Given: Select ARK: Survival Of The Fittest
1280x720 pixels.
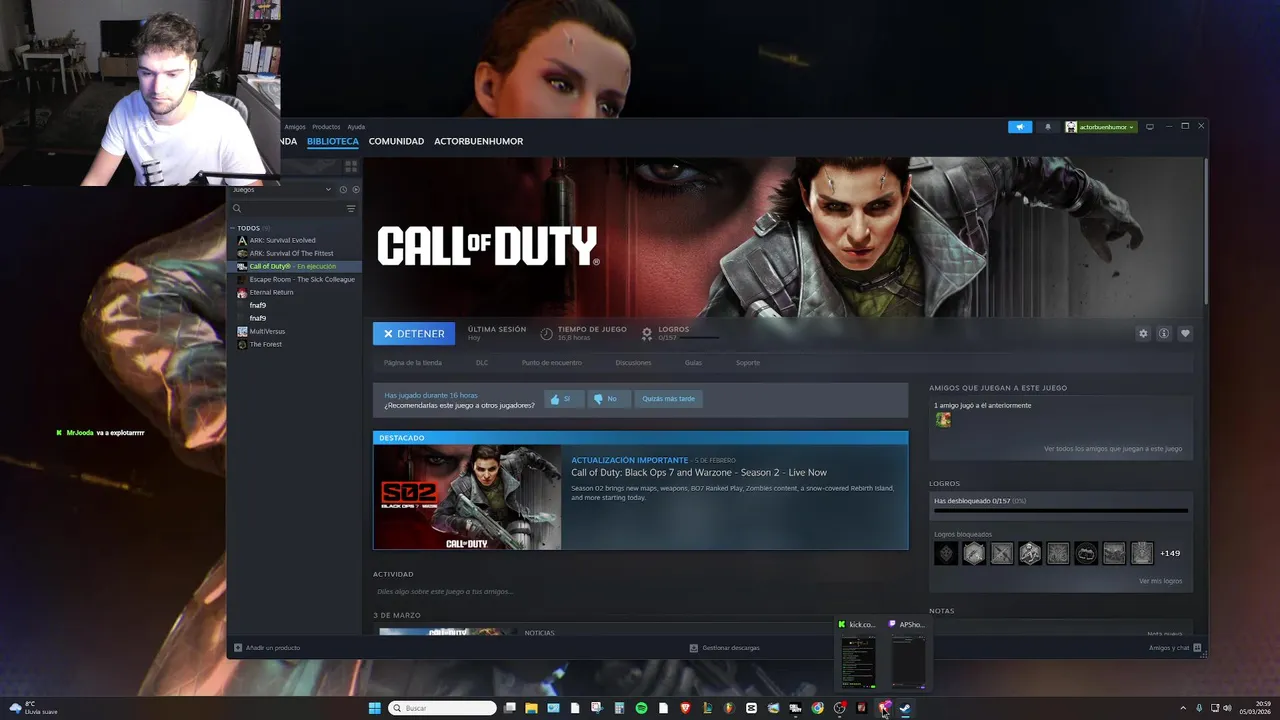Looking at the screenshot, I should point(291,253).
